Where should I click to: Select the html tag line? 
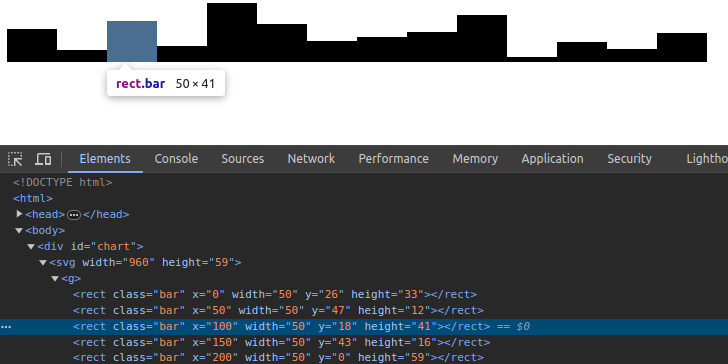click(x=33, y=198)
